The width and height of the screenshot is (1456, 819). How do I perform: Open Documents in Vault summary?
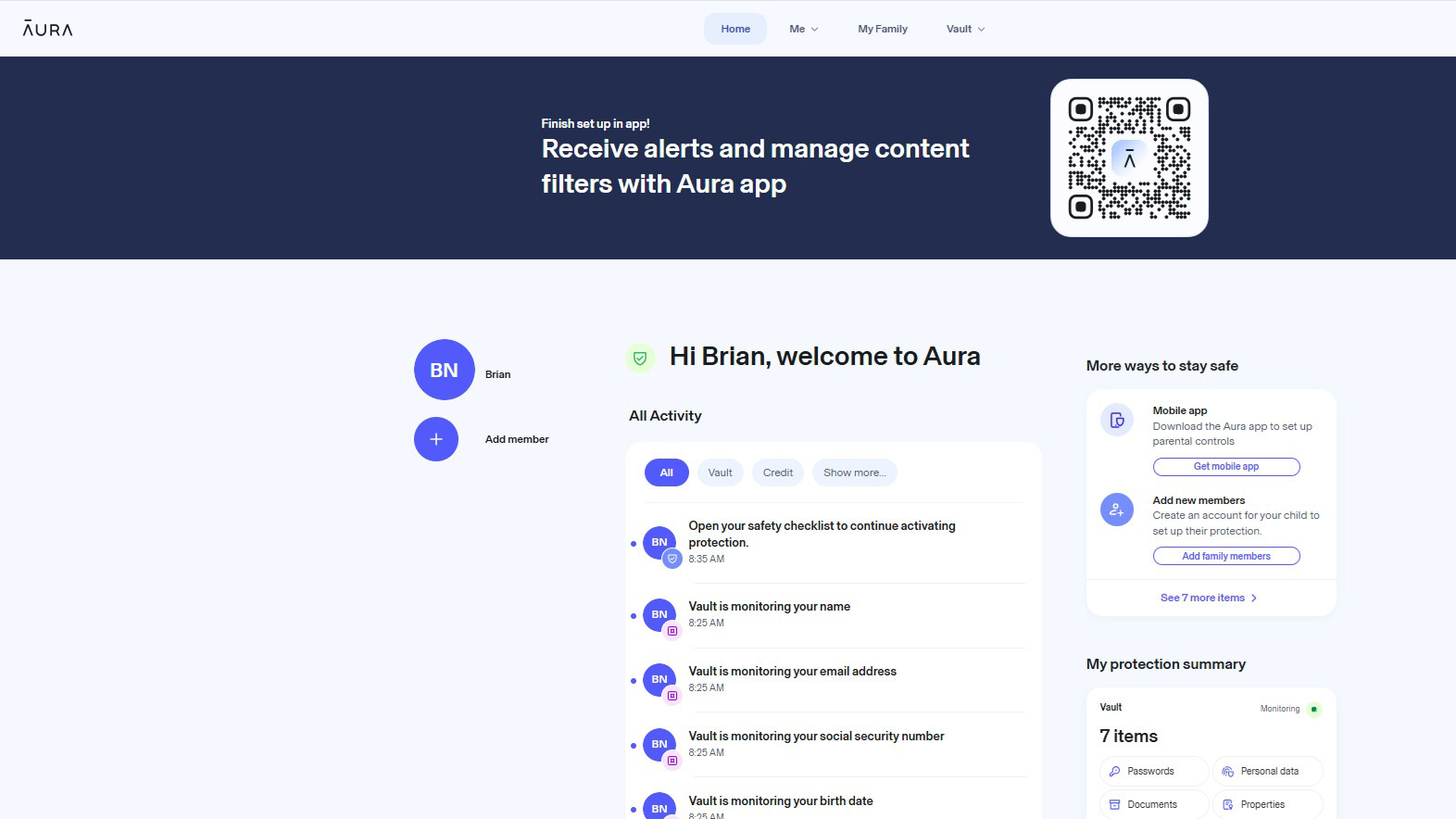click(x=1154, y=804)
